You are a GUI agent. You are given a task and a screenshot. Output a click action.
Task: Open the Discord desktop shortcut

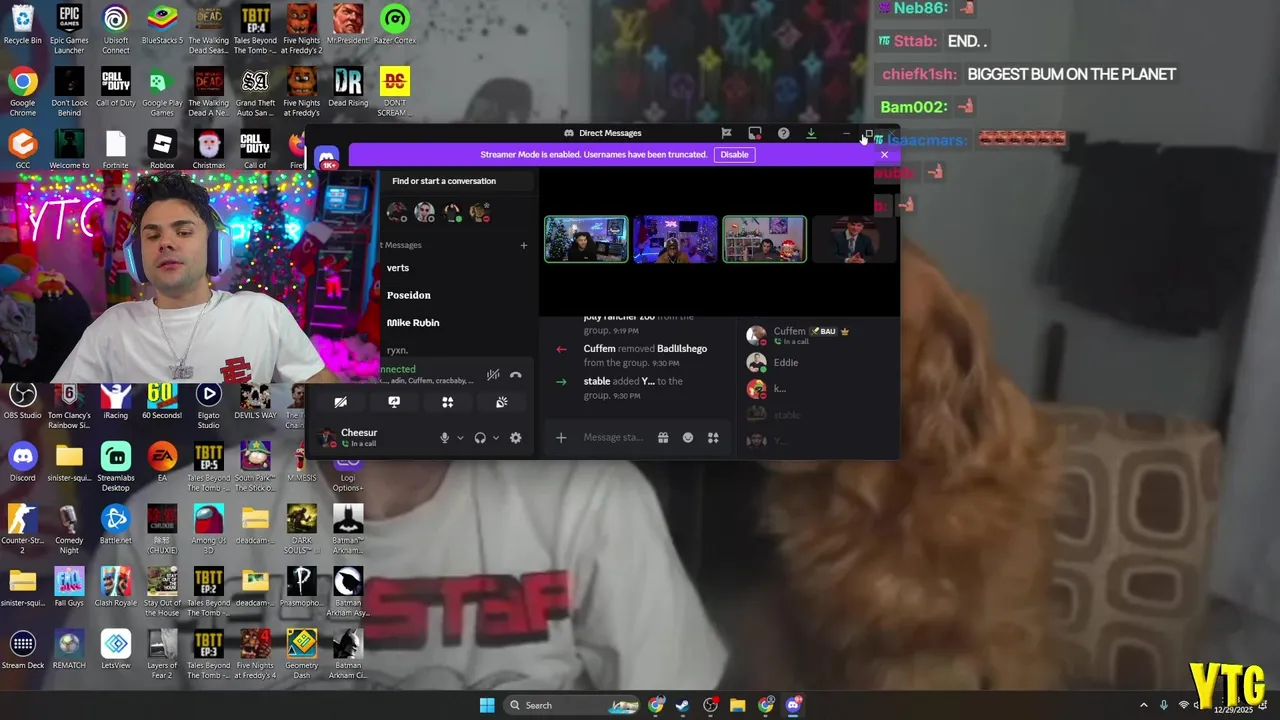coord(22,464)
